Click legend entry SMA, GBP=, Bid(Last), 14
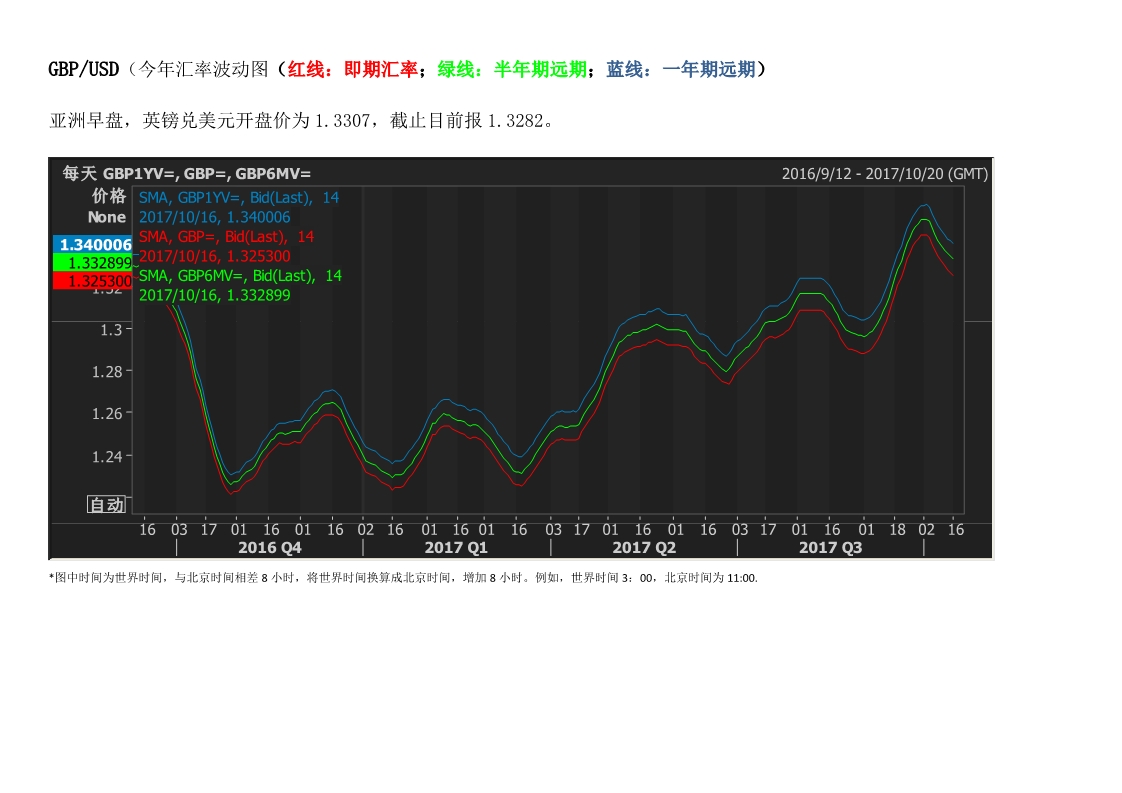The width and height of the screenshot is (1122, 793). pyautogui.click(x=226, y=236)
